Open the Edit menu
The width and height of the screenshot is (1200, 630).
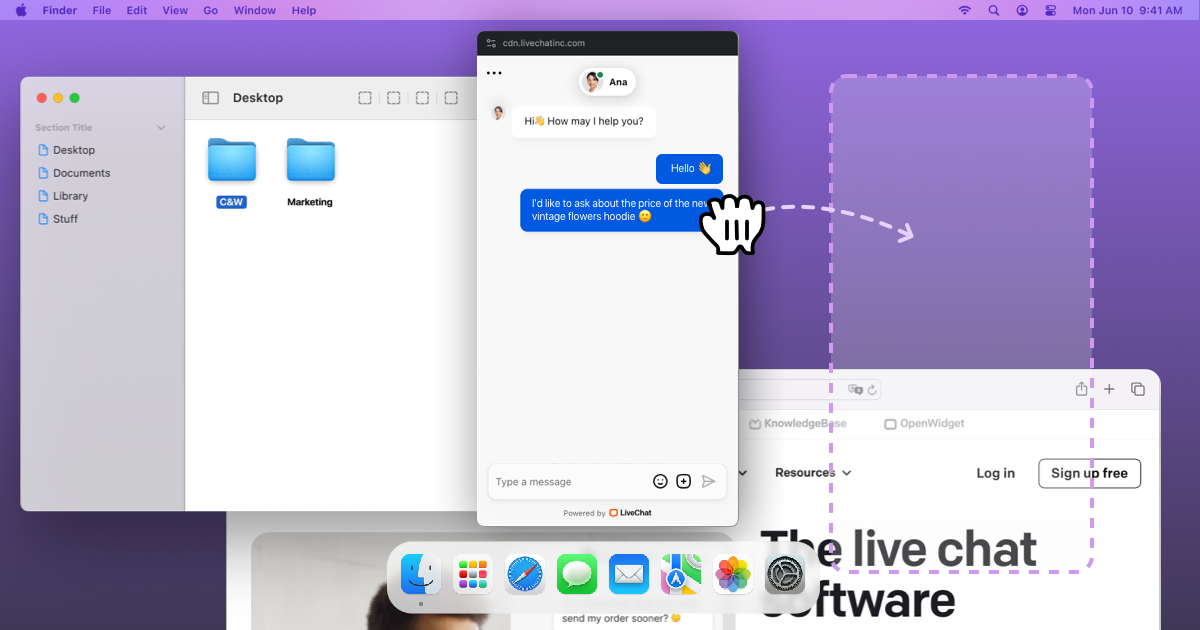pyautogui.click(x=137, y=11)
